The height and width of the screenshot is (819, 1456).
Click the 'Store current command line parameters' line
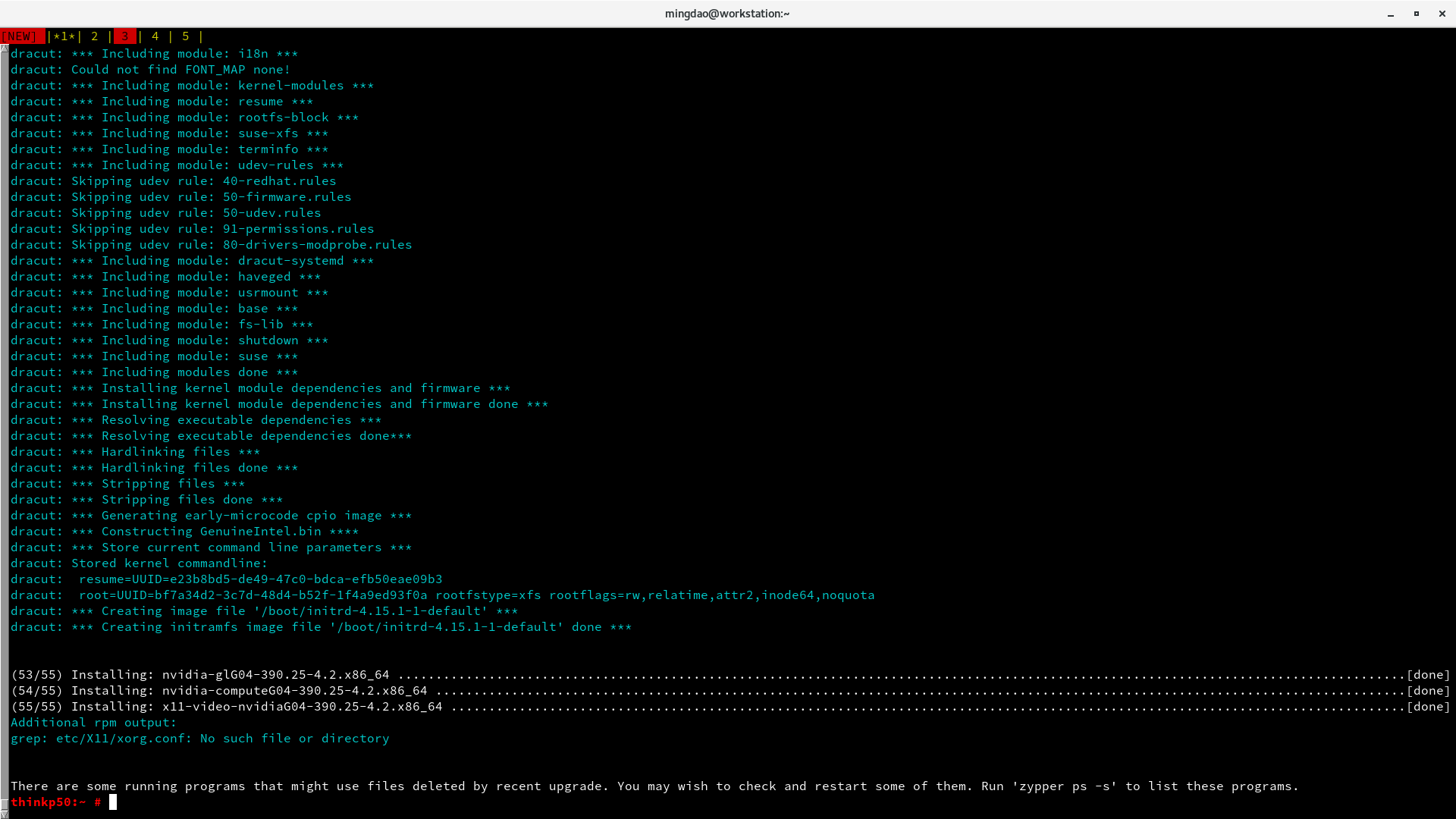212,548
